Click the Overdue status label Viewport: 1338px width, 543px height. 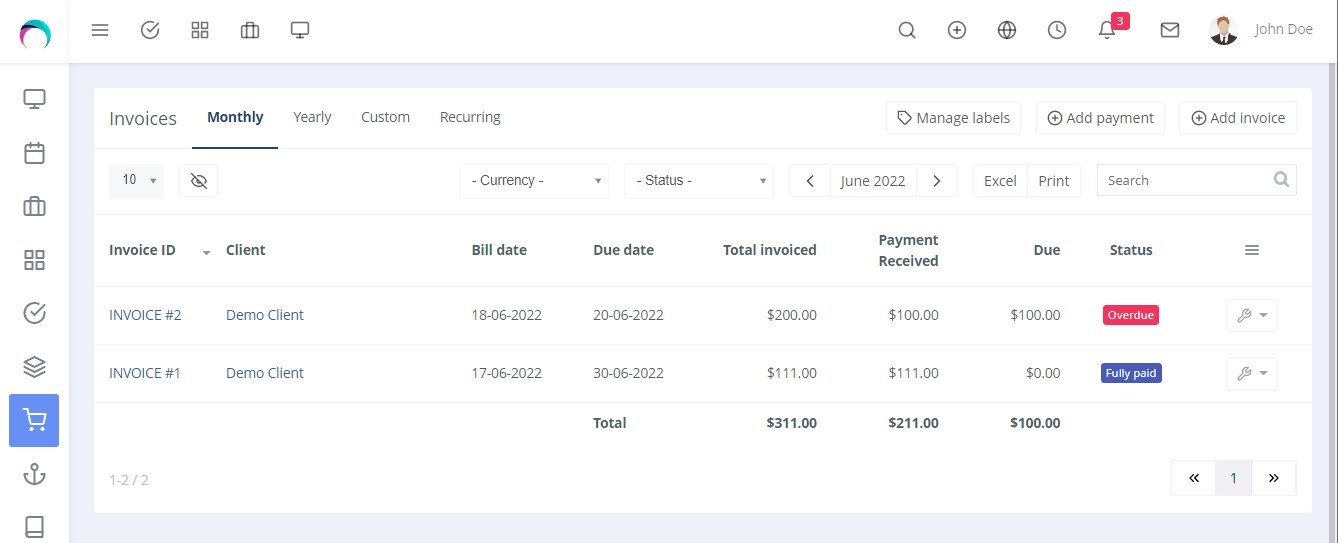click(1131, 315)
